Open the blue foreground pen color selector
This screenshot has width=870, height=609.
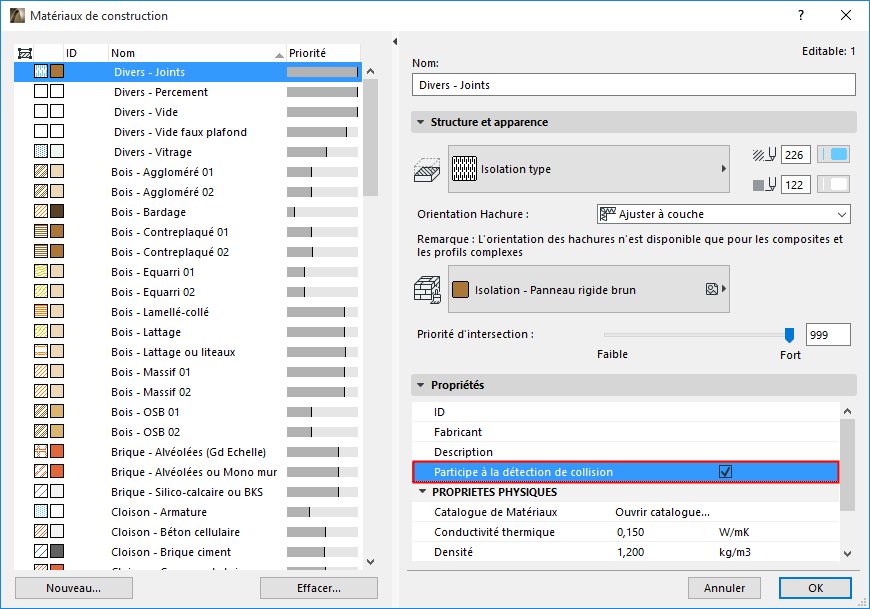click(x=834, y=155)
